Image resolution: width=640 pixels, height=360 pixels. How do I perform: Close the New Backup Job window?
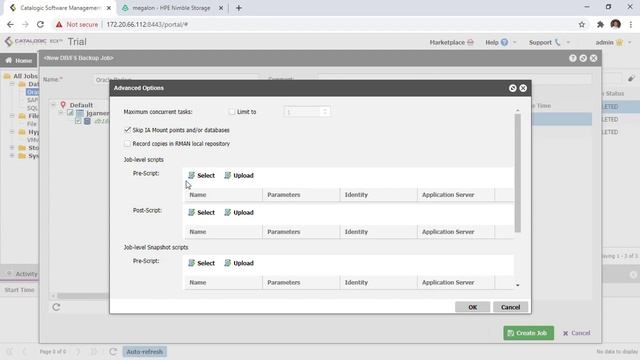point(593,58)
